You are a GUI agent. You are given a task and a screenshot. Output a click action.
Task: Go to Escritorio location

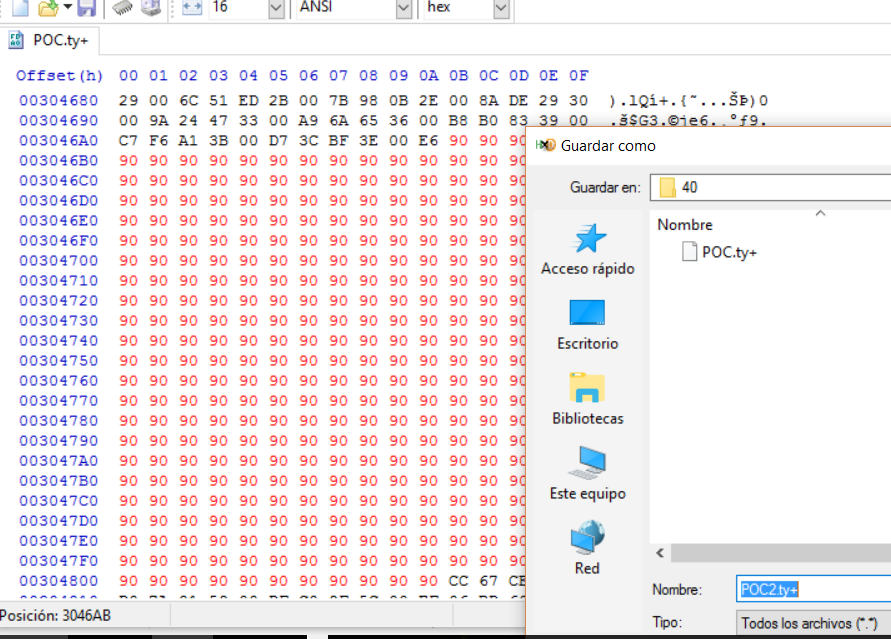(x=587, y=325)
